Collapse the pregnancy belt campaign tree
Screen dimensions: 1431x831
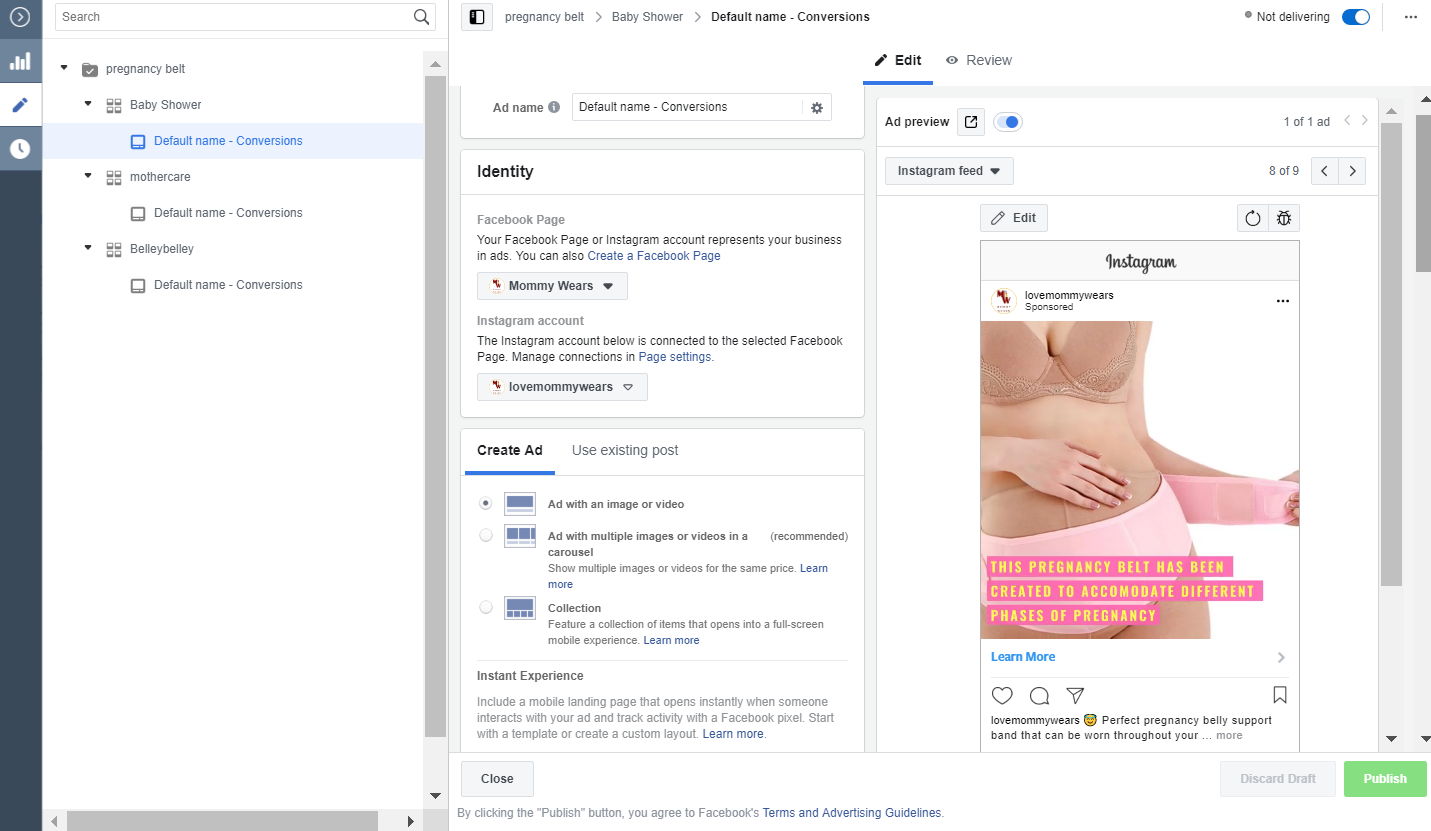(x=64, y=69)
